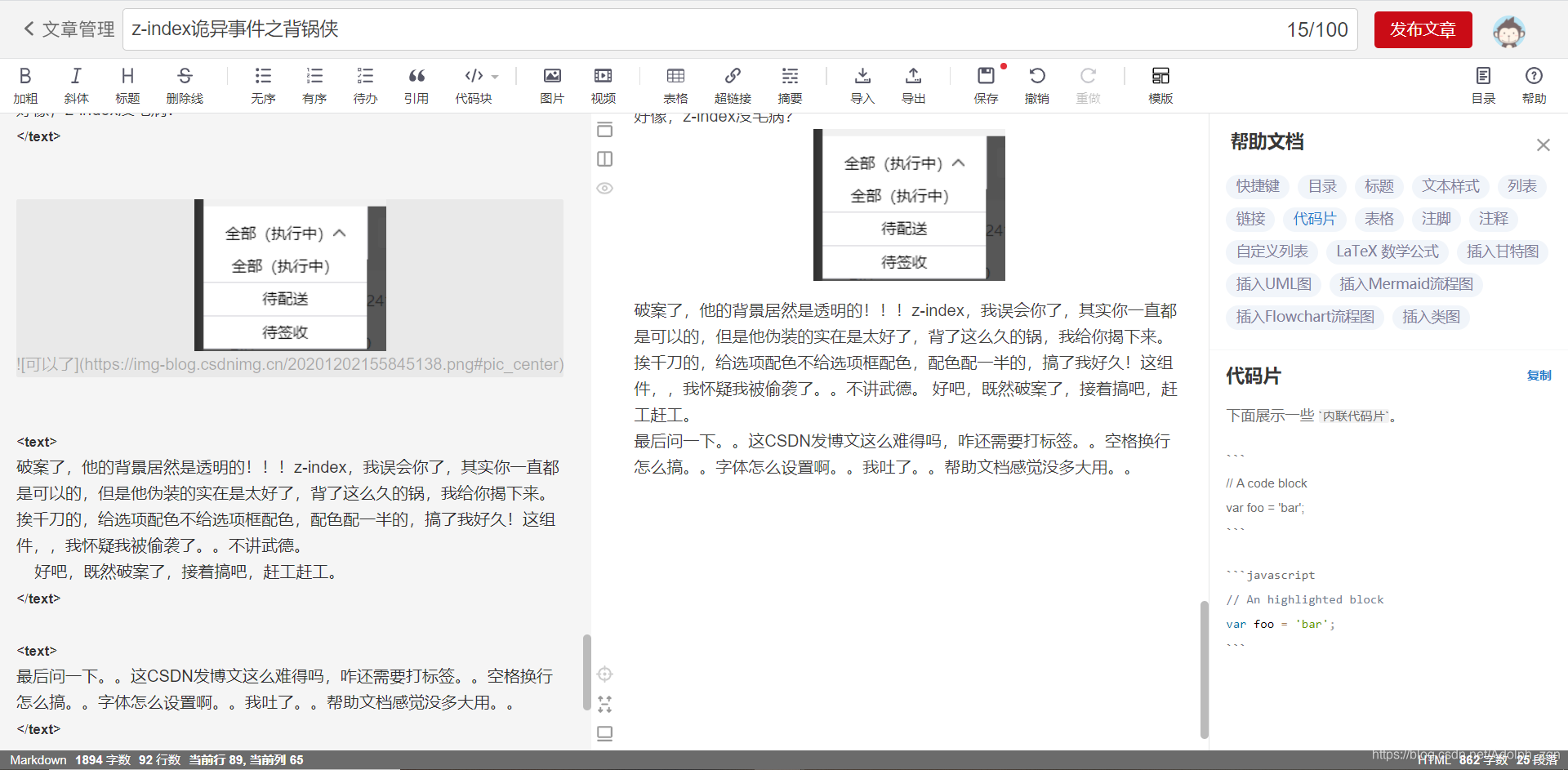Insert a video with 视频 tool
This screenshot has height=770, width=1568.
tap(603, 84)
